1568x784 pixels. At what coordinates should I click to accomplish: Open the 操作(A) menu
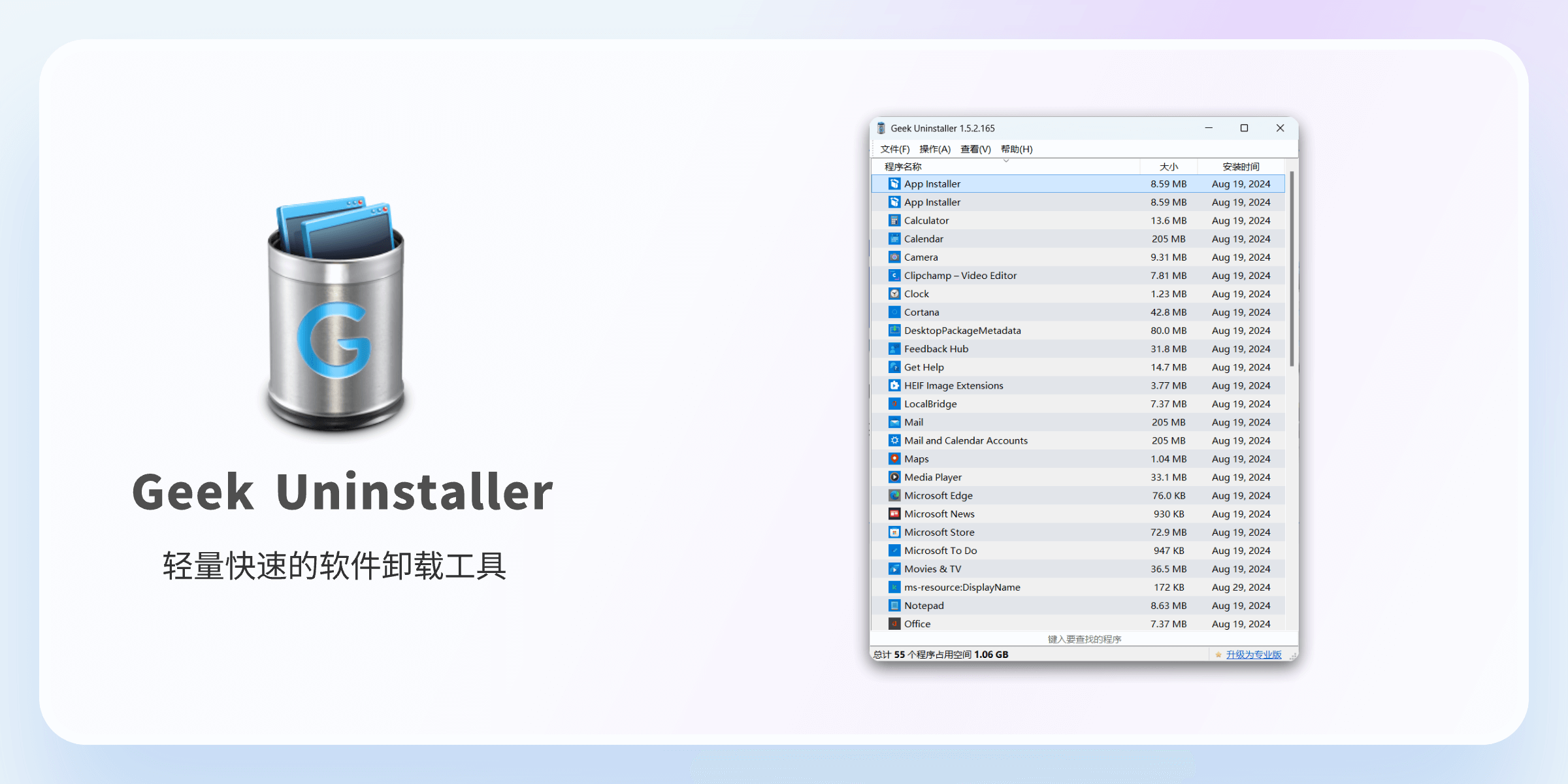[935, 149]
